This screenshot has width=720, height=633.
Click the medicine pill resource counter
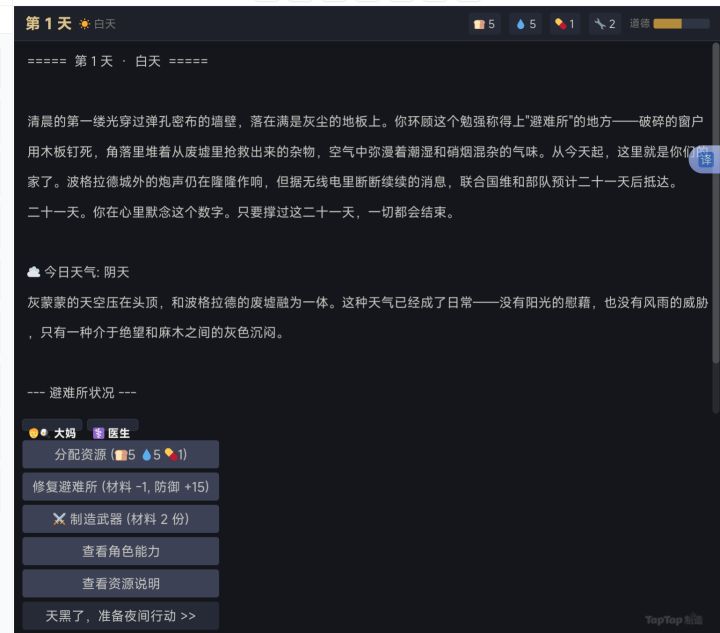[x=565, y=24]
